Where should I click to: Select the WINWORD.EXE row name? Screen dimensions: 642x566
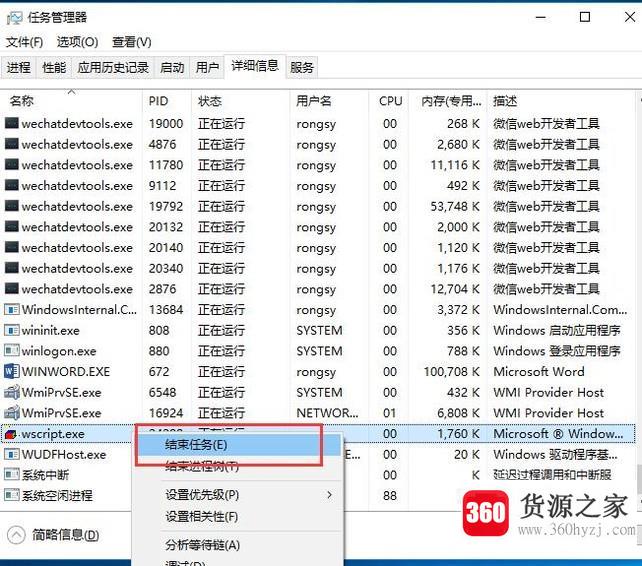click(66, 371)
